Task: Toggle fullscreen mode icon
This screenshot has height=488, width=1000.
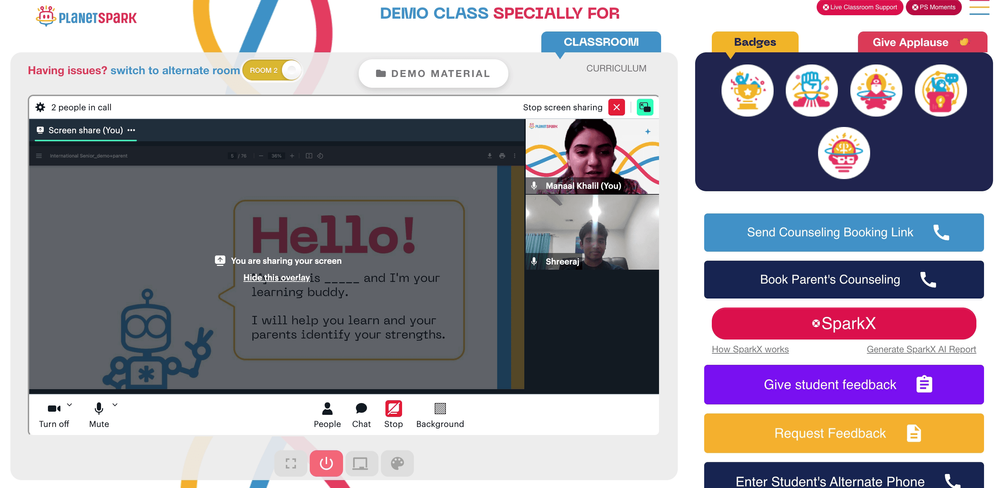Action: [291, 463]
